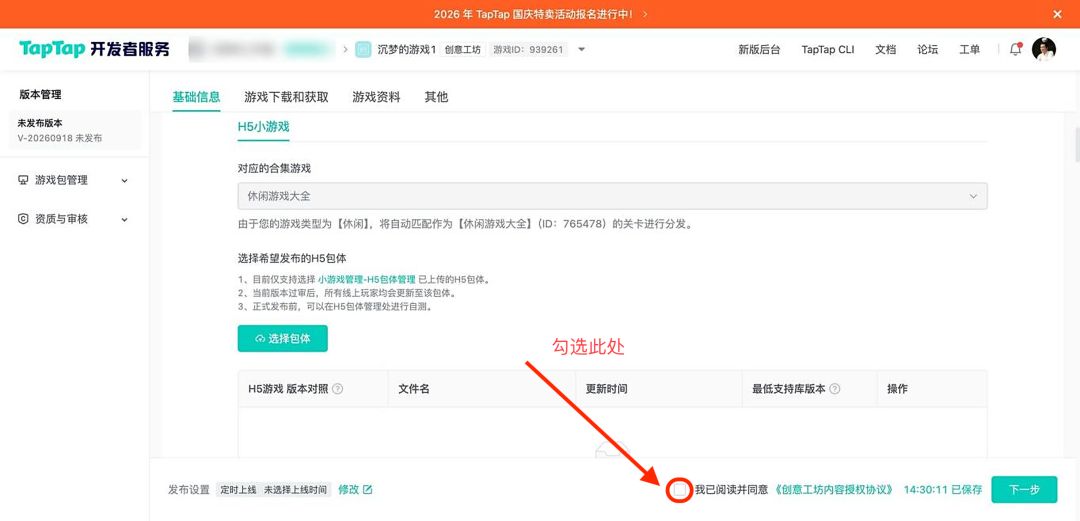Image resolution: width=1080 pixels, height=521 pixels.
Task: Open 新版后台 in the top navigation
Action: click(x=759, y=50)
